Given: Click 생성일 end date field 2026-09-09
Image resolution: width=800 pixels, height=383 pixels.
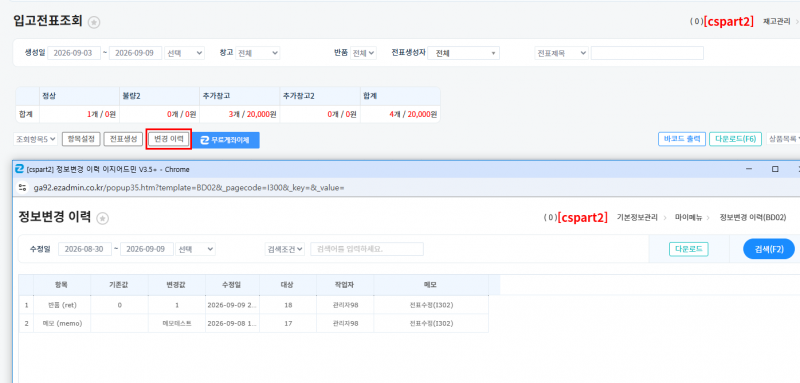Looking at the screenshot, I should [x=135, y=53].
